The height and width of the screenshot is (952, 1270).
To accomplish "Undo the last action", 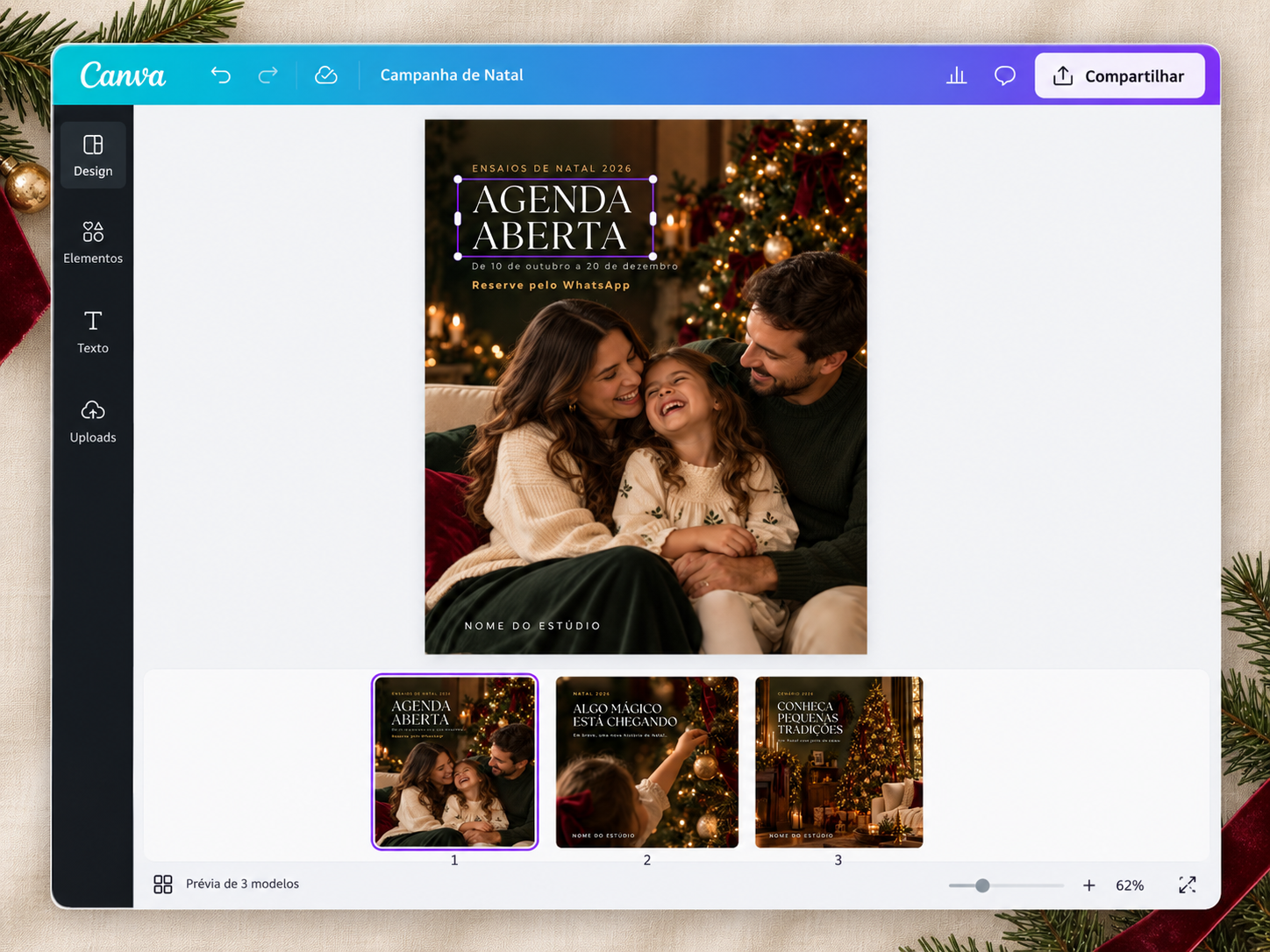I will pos(220,75).
